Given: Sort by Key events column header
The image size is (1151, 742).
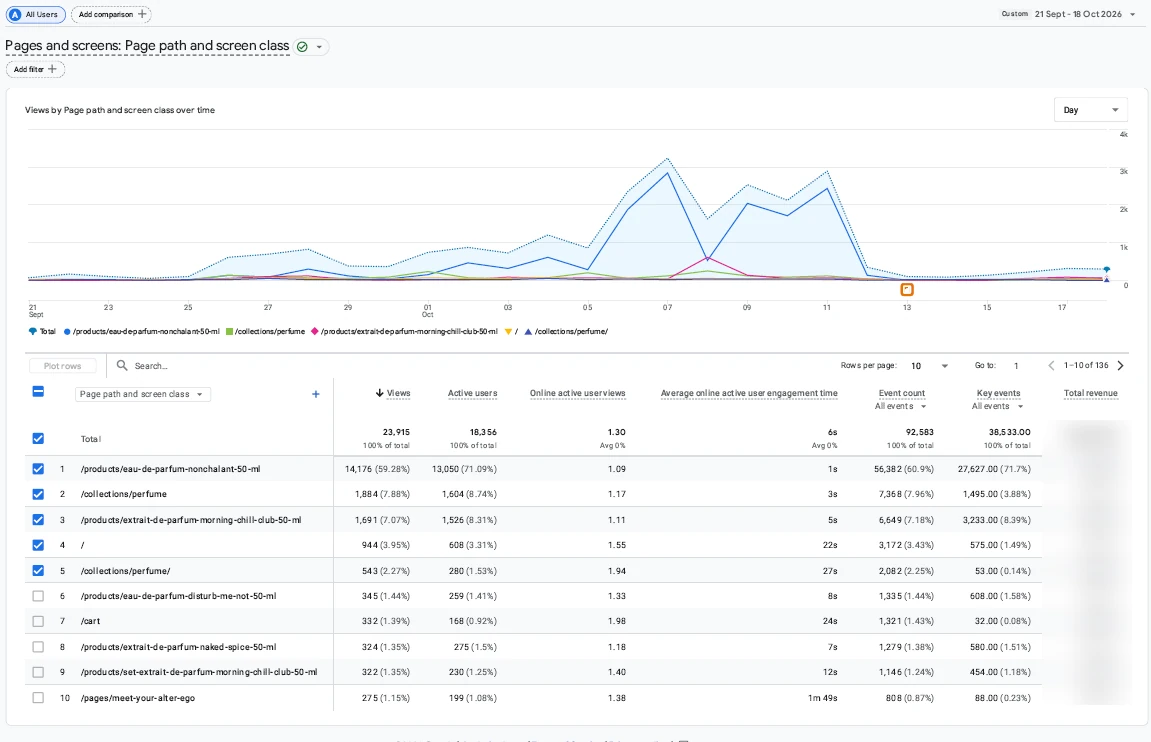Looking at the screenshot, I should click(998, 393).
